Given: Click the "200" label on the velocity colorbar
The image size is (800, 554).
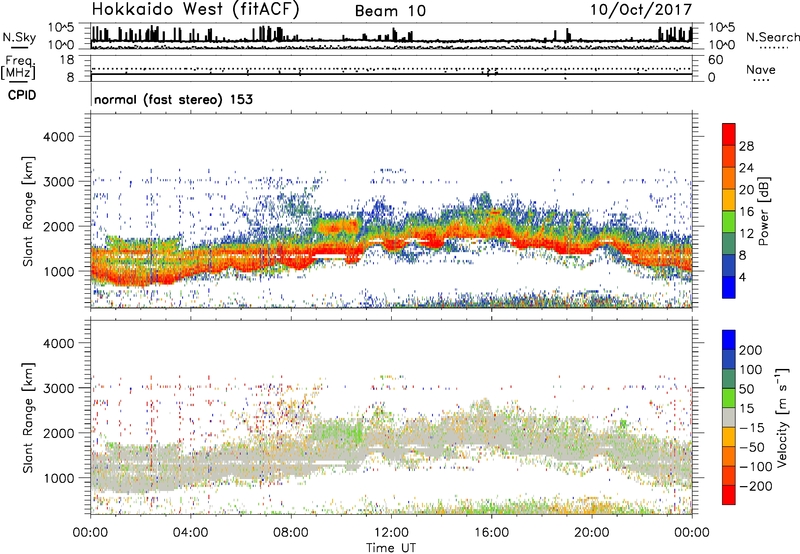Looking at the screenshot, I should pos(751,350).
